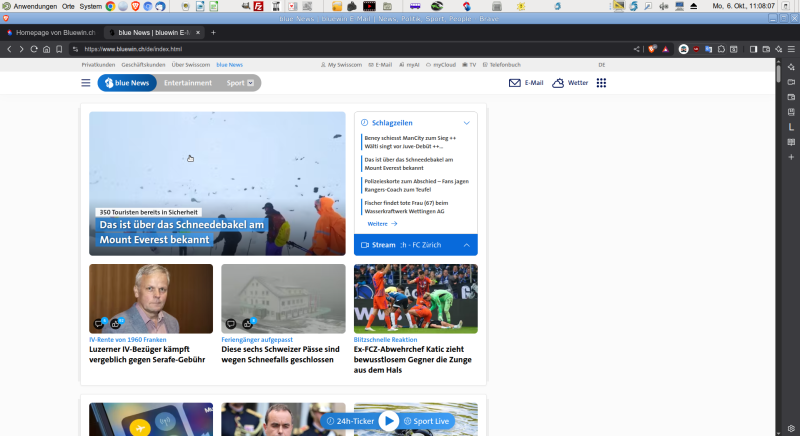Open the DE language selector
Image resolution: width=800 pixels, height=436 pixels.
[x=601, y=64]
